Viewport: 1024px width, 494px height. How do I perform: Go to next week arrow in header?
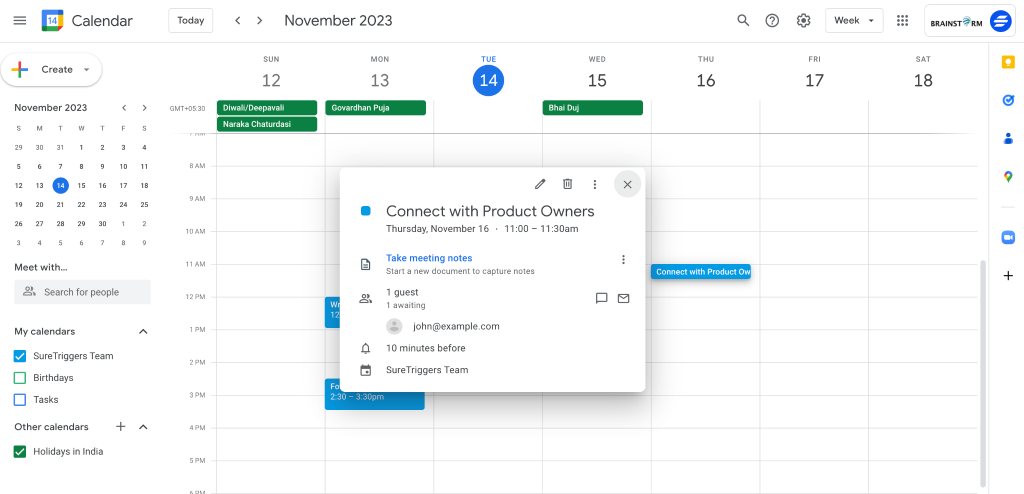coord(260,20)
